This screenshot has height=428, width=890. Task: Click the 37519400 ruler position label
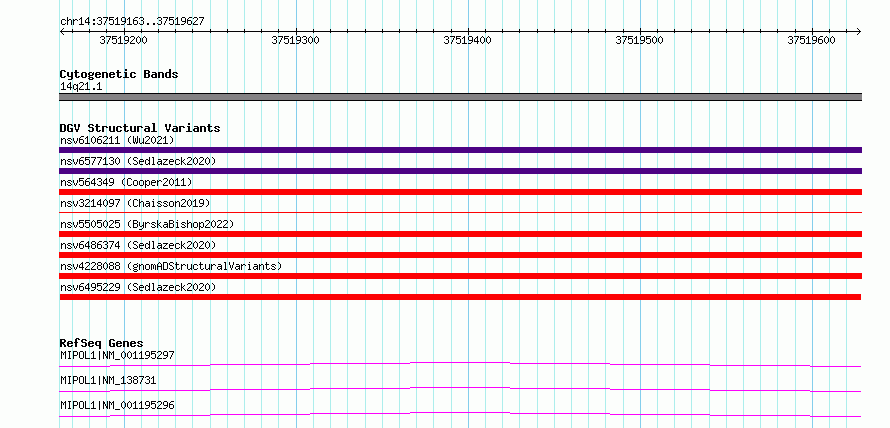click(467, 41)
